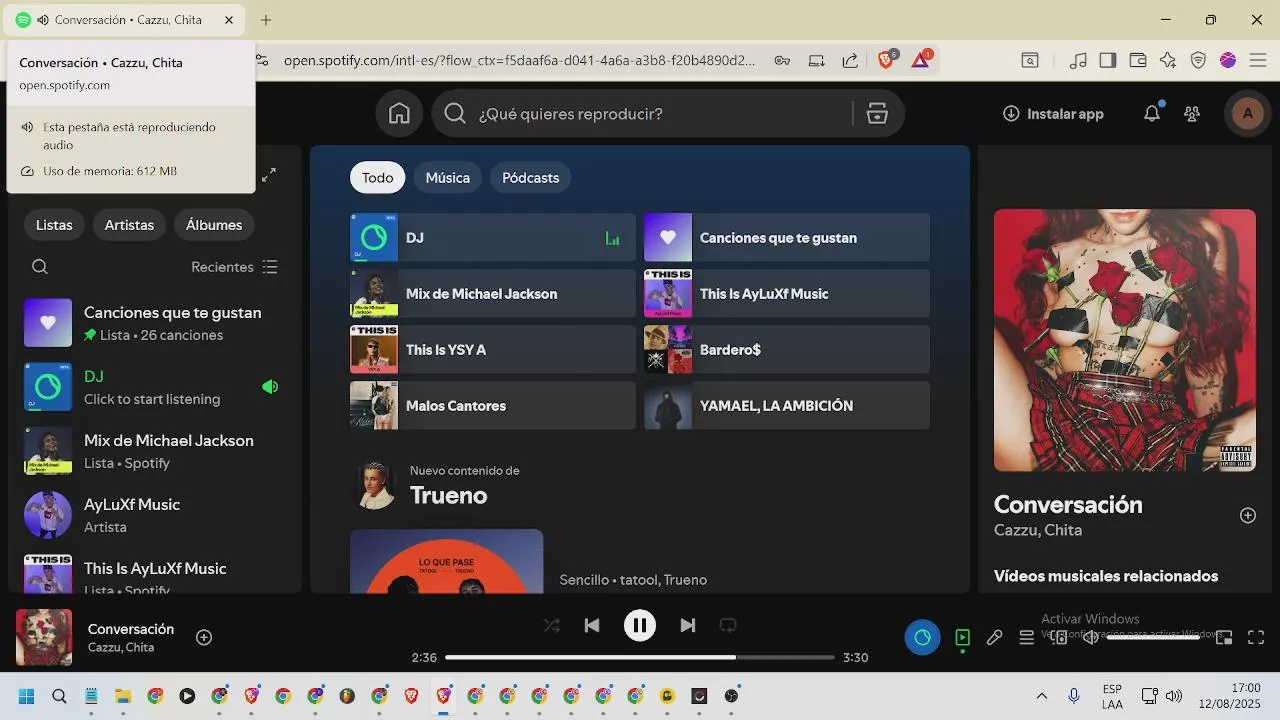Filter library by Artistas

[129, 225]
